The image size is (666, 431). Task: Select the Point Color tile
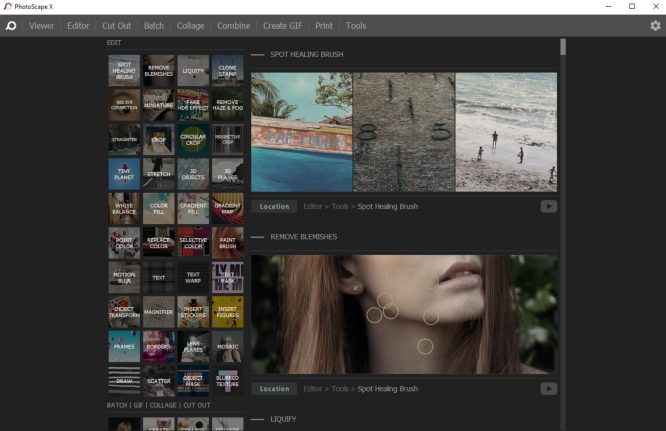point(124,243)
